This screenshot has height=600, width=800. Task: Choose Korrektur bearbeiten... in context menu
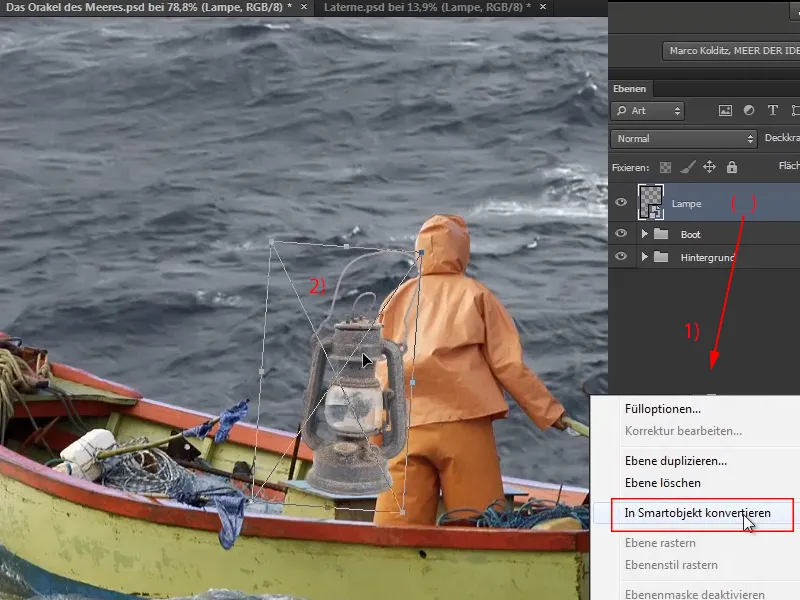[x=683, y=431]
